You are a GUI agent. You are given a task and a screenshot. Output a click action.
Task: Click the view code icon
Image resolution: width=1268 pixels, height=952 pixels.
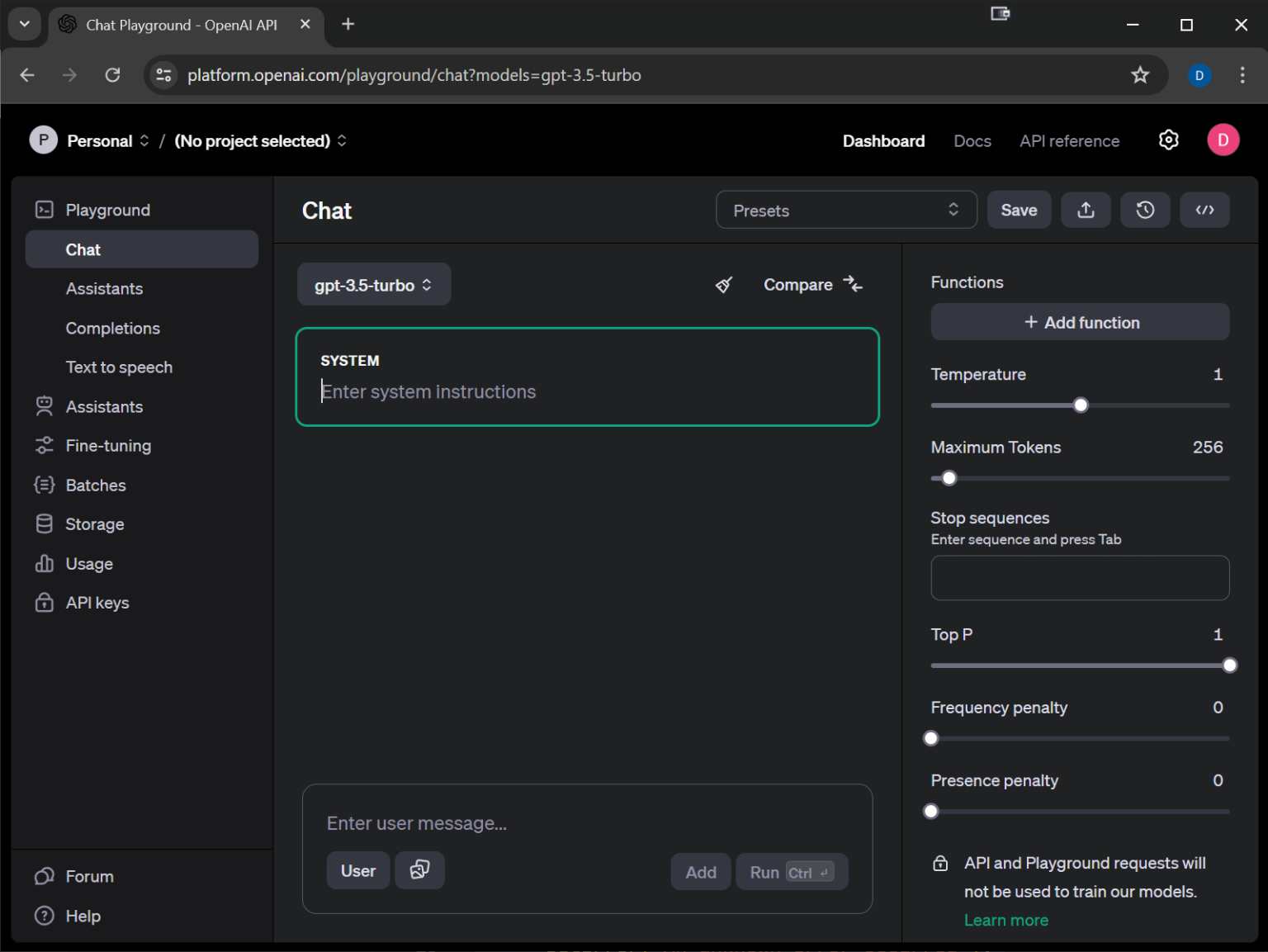[1204, 211]
